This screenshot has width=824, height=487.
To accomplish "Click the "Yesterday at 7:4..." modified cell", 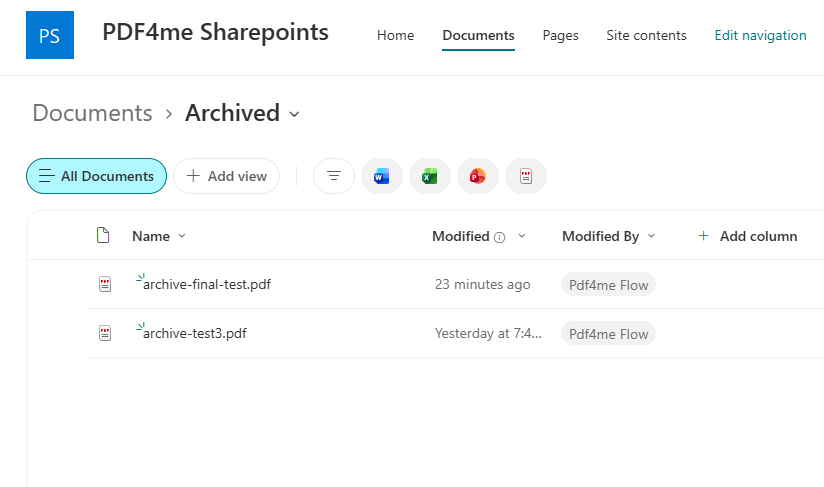I will point(488,333).
